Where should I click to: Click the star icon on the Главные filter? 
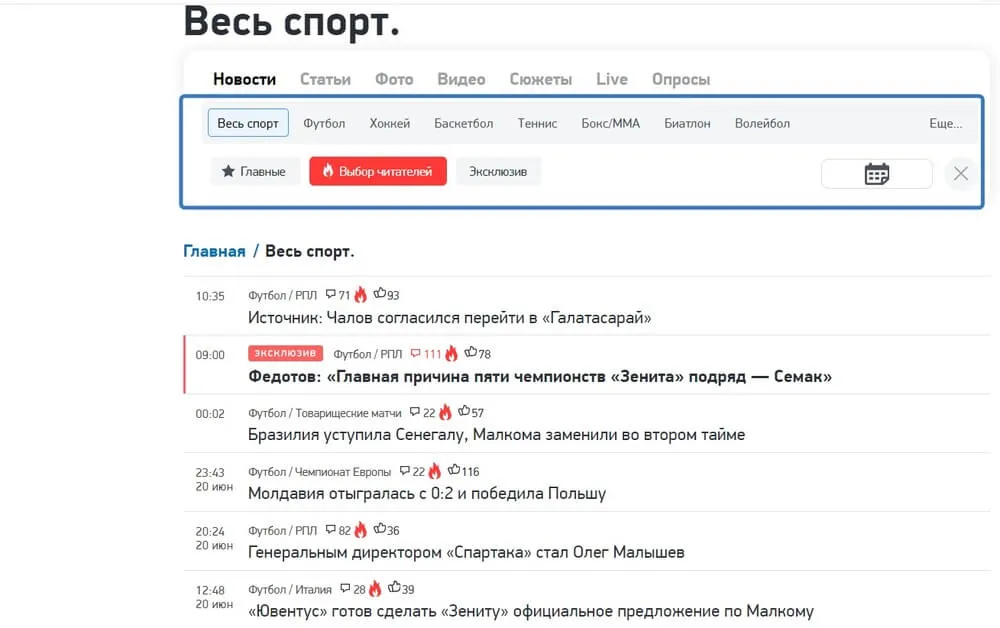point(228,171)
